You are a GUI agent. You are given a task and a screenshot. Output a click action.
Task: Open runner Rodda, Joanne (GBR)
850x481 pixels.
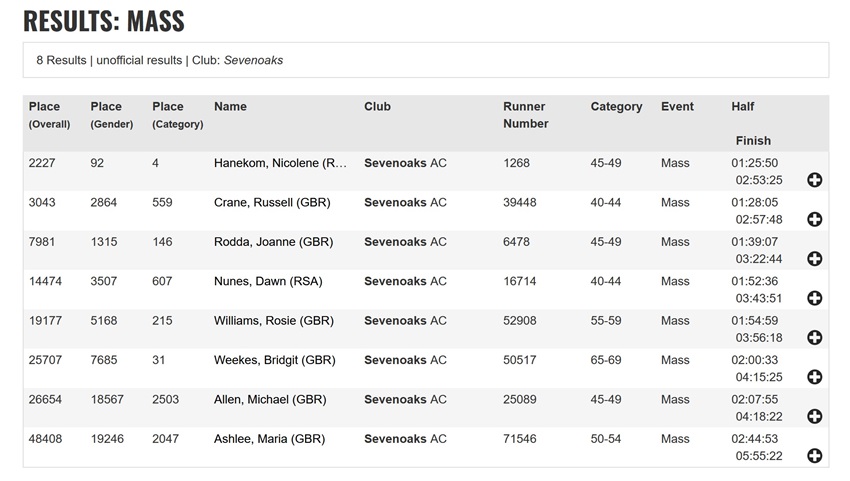coord(273,242)
